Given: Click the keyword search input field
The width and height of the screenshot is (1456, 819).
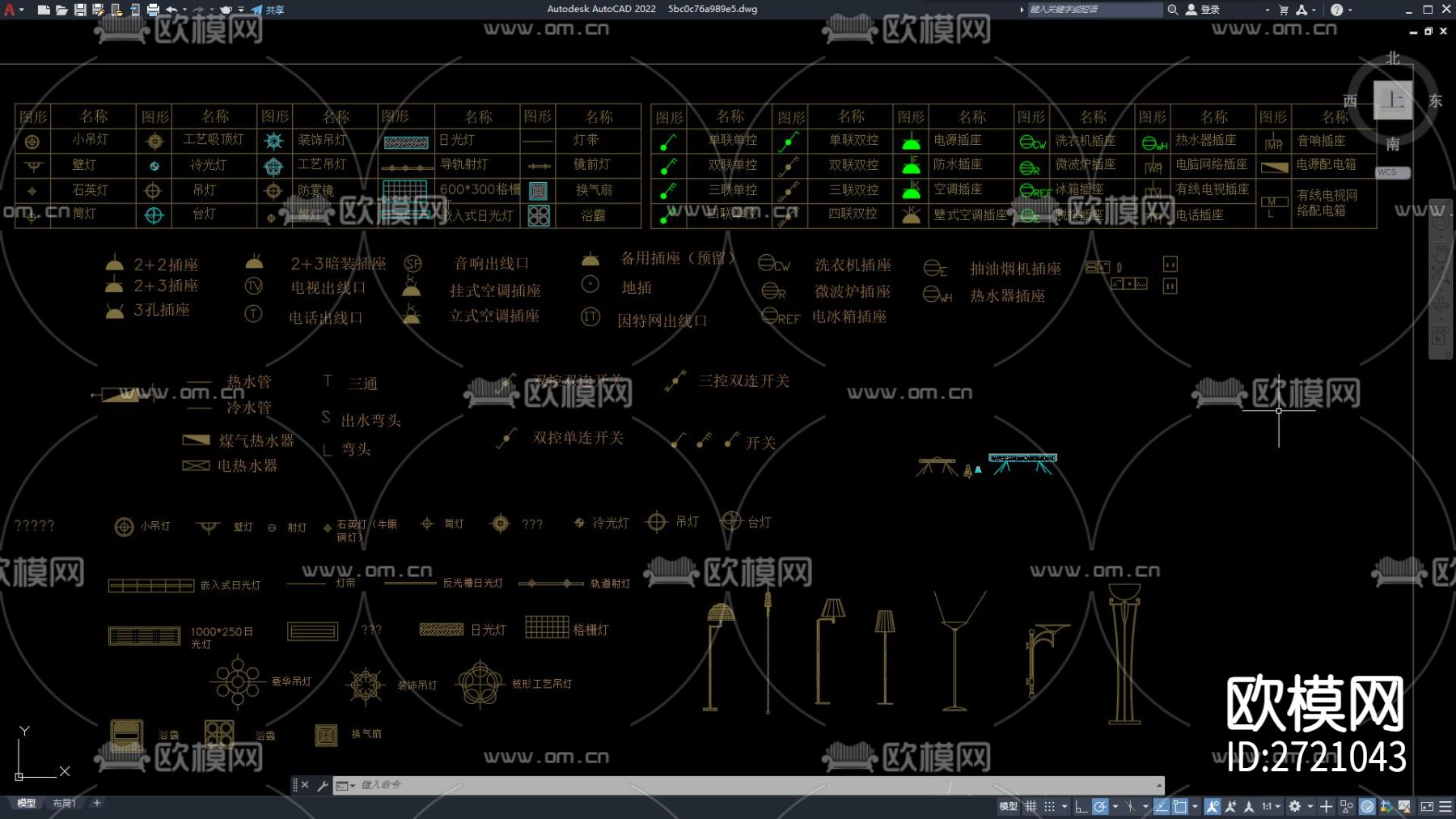Looking at the screenshot, I should [1094, 10].
